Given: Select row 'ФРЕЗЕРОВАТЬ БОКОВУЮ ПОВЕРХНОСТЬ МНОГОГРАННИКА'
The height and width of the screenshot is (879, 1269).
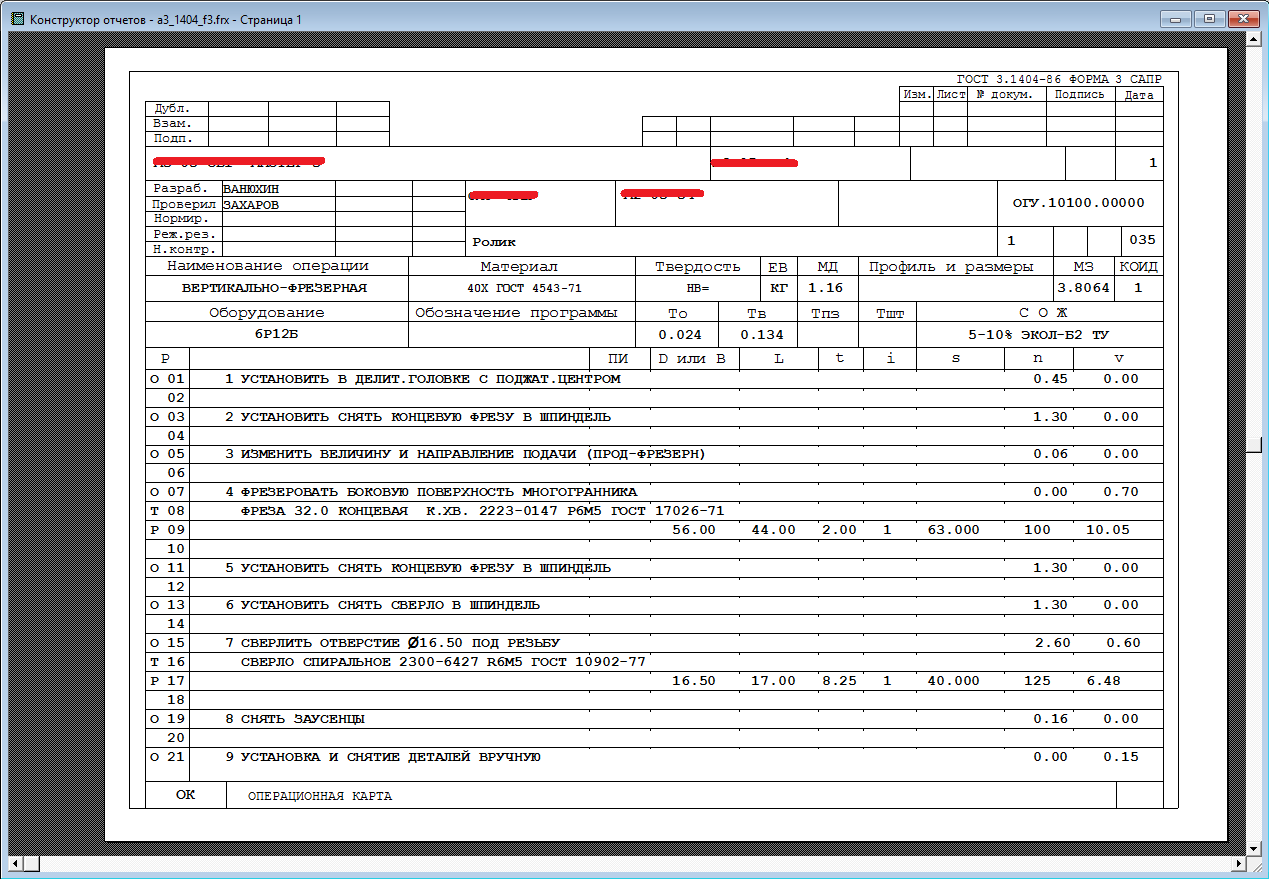Looking at the screenshot, I should (438, 492).
